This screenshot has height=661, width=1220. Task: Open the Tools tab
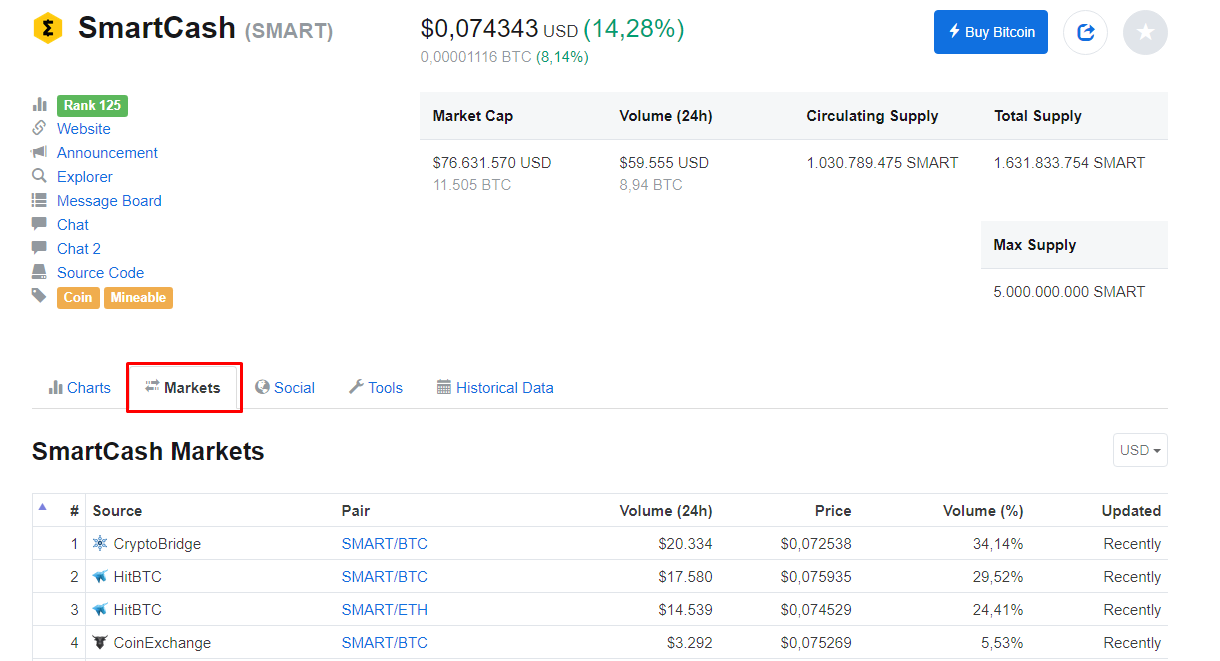point(376,388)
